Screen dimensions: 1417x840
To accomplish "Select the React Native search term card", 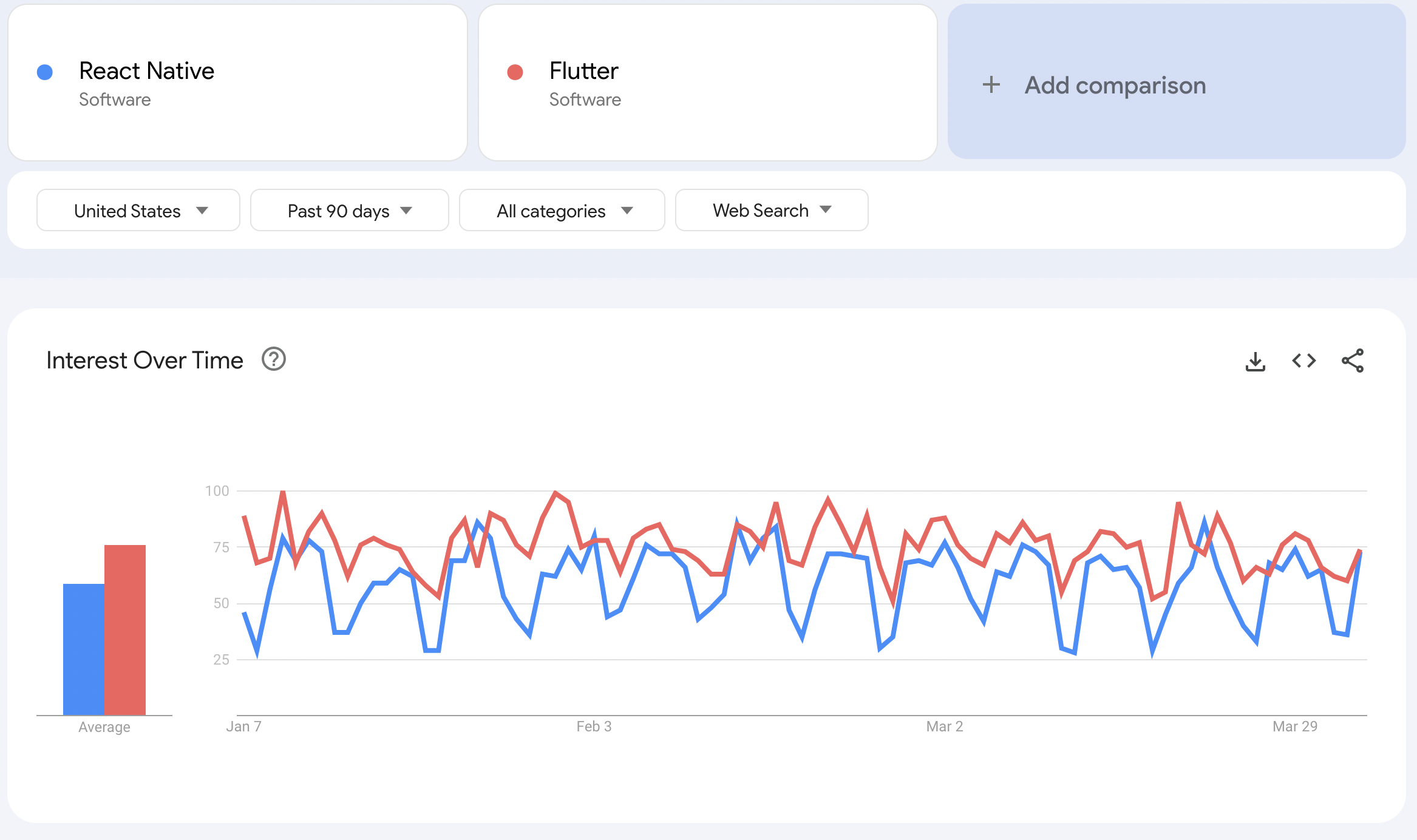I will (237, 83).
